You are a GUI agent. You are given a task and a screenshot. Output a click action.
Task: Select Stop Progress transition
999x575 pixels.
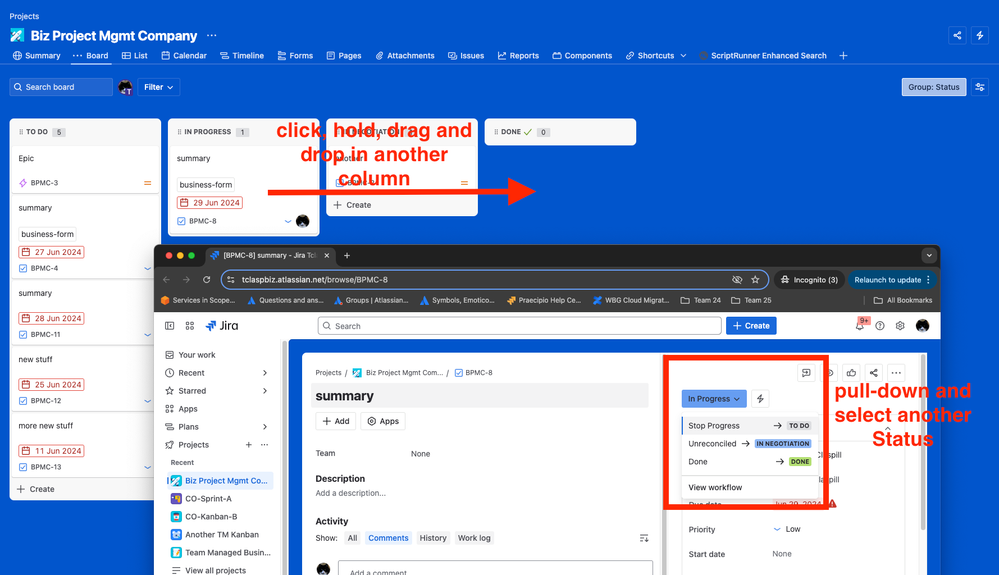[749, 425]
